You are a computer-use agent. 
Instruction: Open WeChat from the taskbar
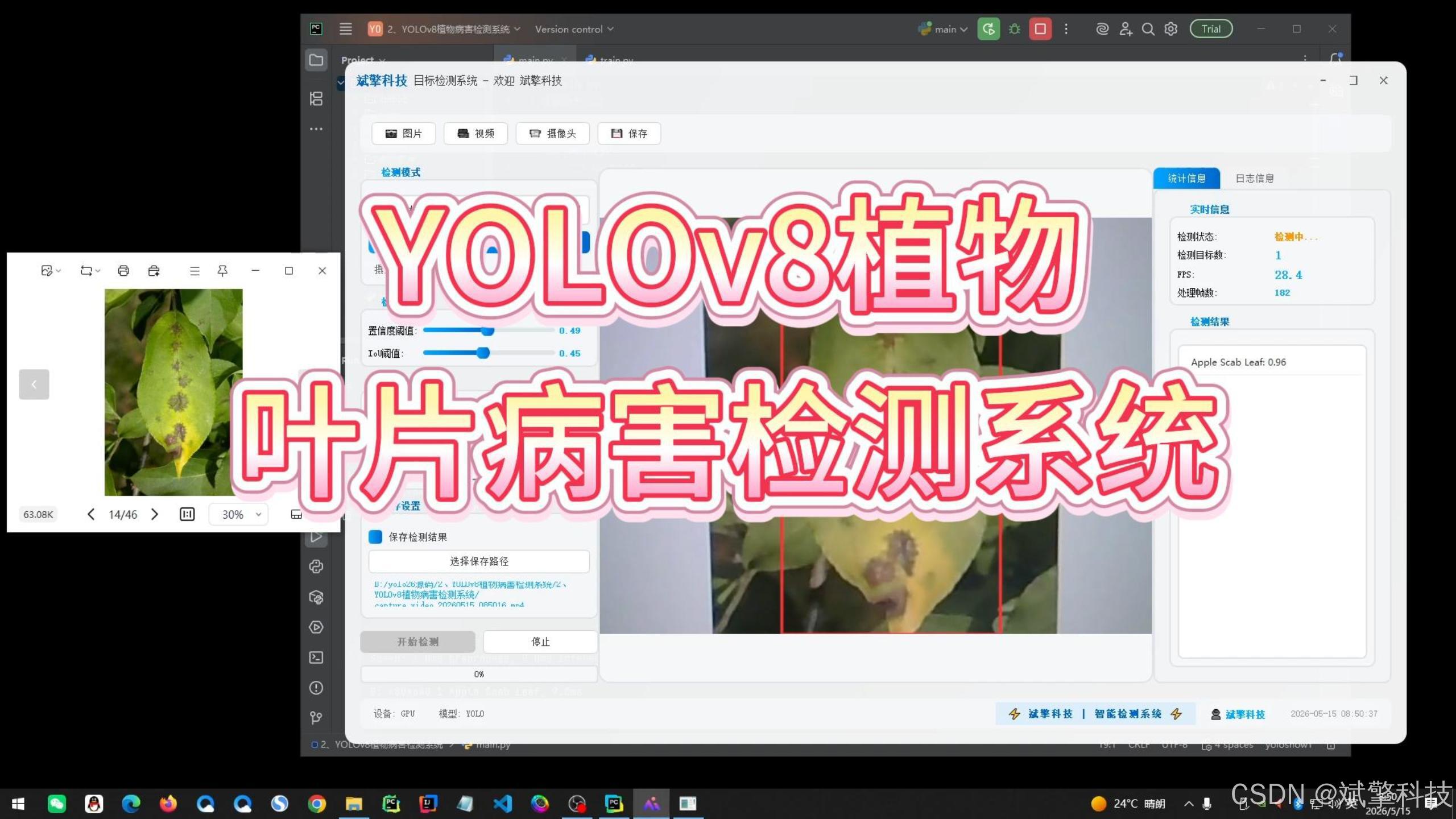(56, 804)
